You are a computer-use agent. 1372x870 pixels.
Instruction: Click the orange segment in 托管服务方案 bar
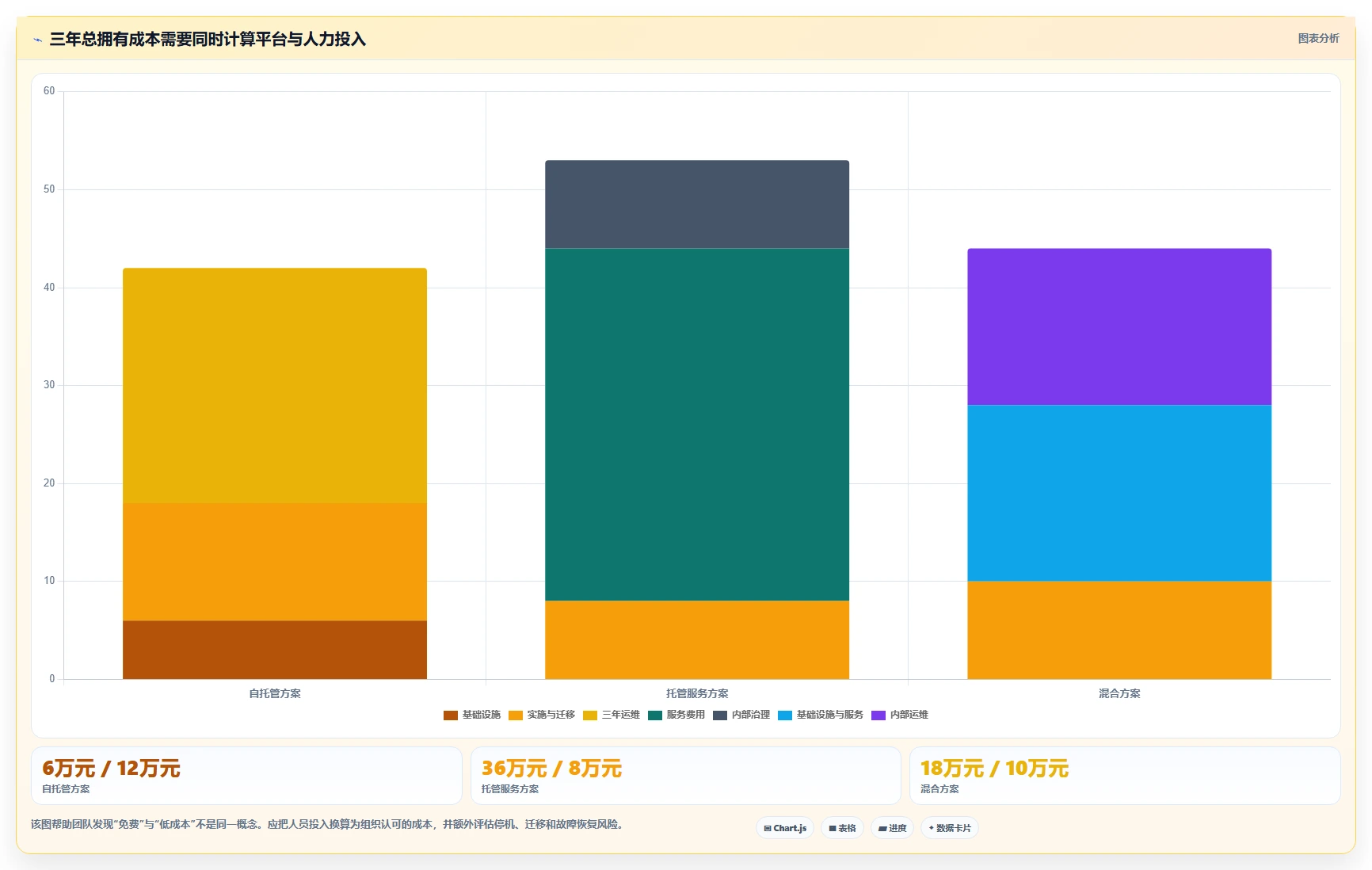pyautogui.click(x=697, y=640)
